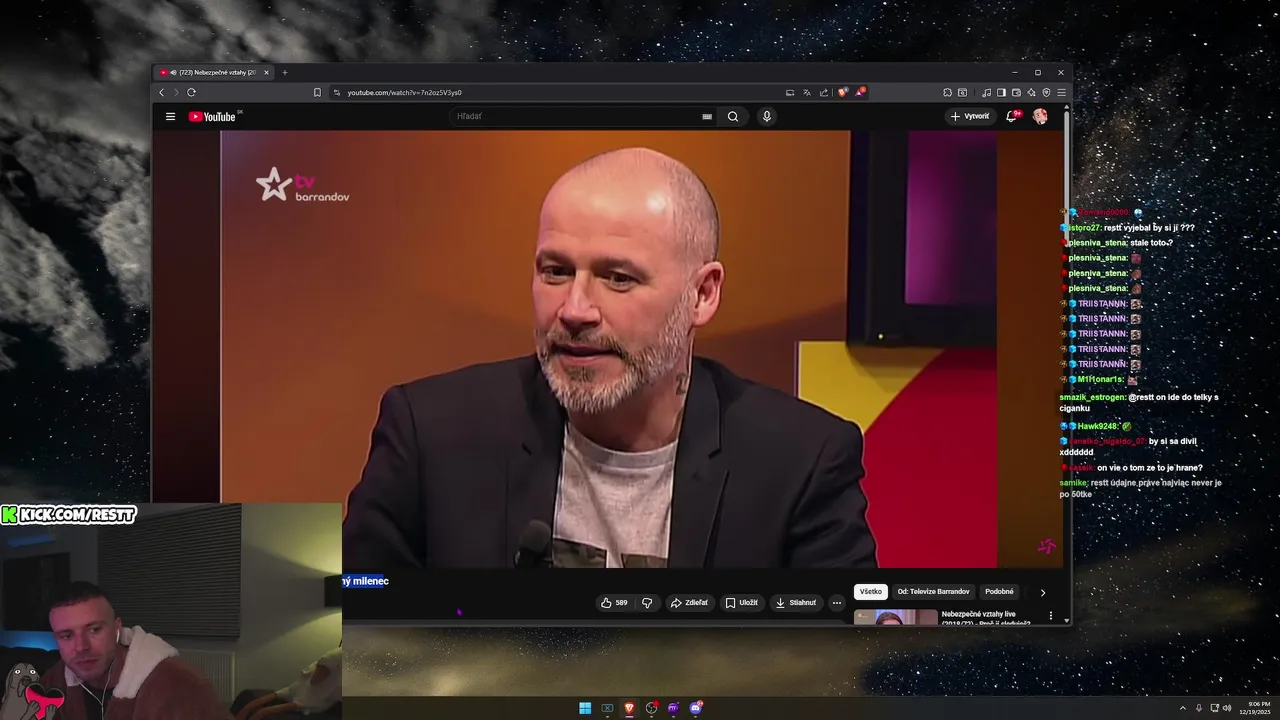Open the YouTube account avatar menu
1280x720 pixels.
pyautogui.click(x=1040, y=116)
